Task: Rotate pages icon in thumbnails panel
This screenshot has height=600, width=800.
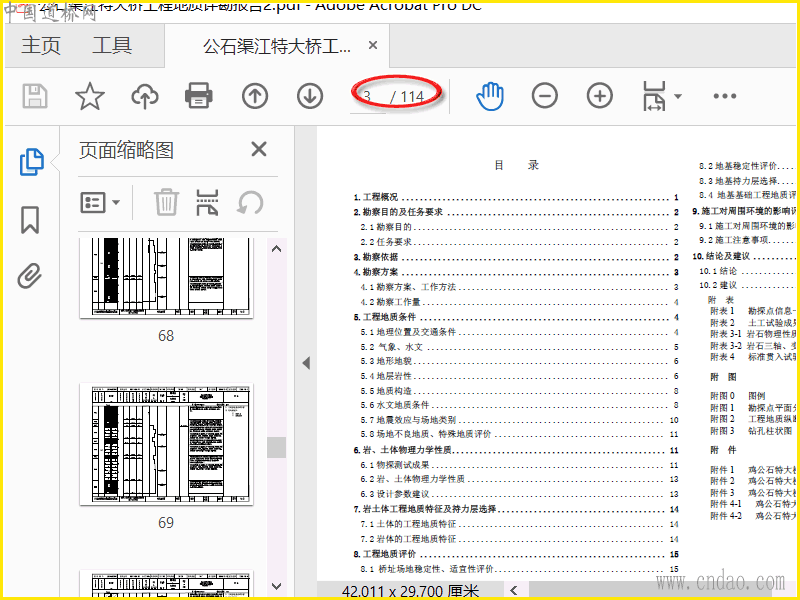Action: [250, 203]
